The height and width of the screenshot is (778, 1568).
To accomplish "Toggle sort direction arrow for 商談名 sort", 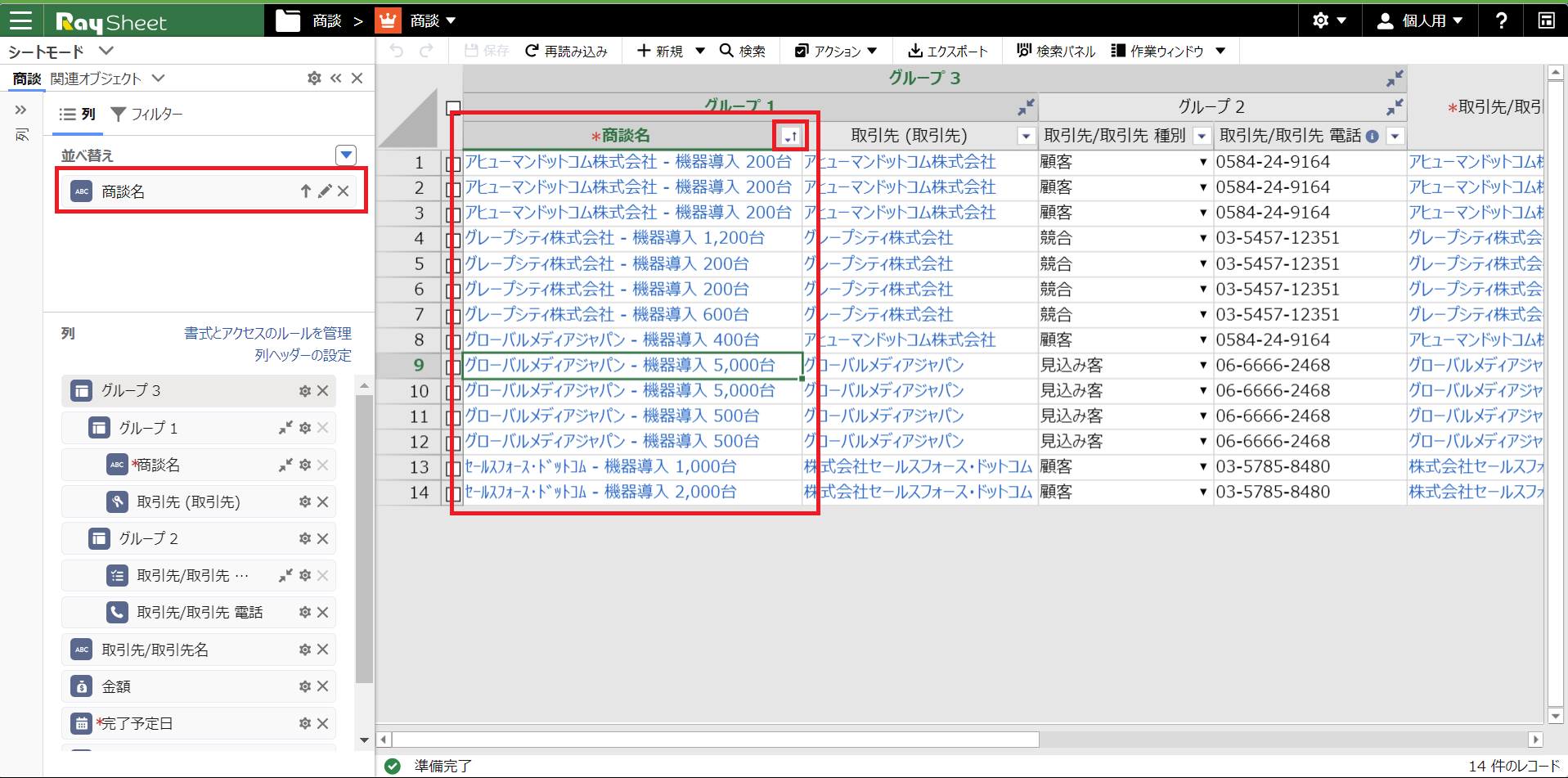I will (x=305, y=191).
